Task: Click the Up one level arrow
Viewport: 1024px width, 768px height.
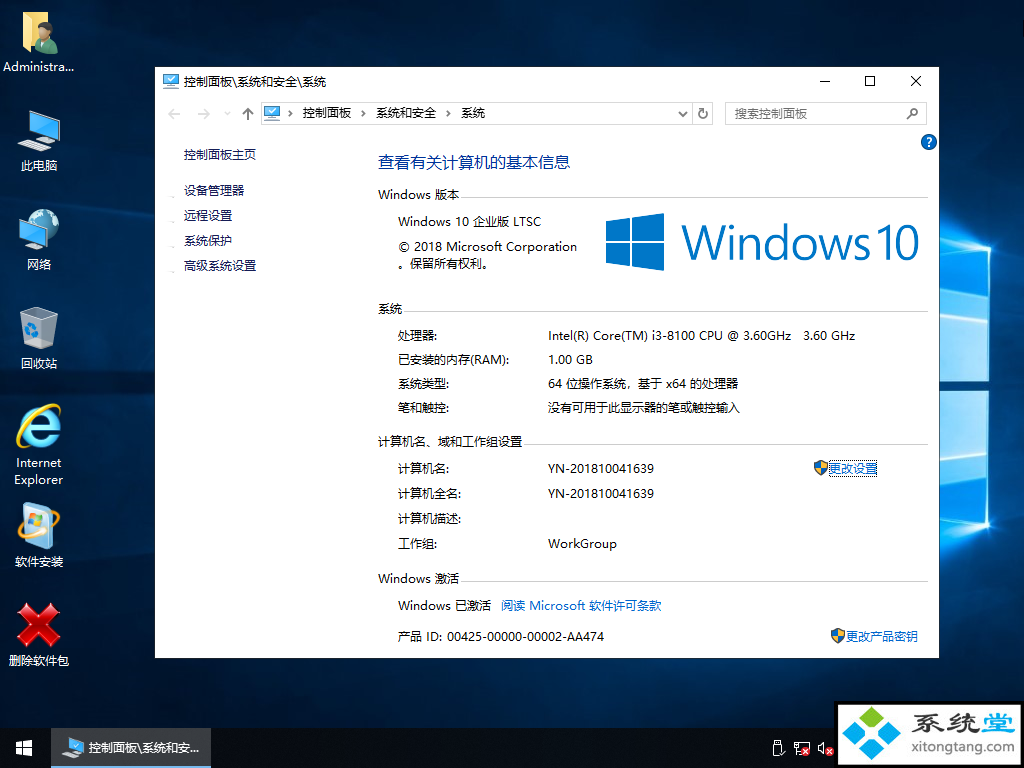Action: (x=248, y=114)
